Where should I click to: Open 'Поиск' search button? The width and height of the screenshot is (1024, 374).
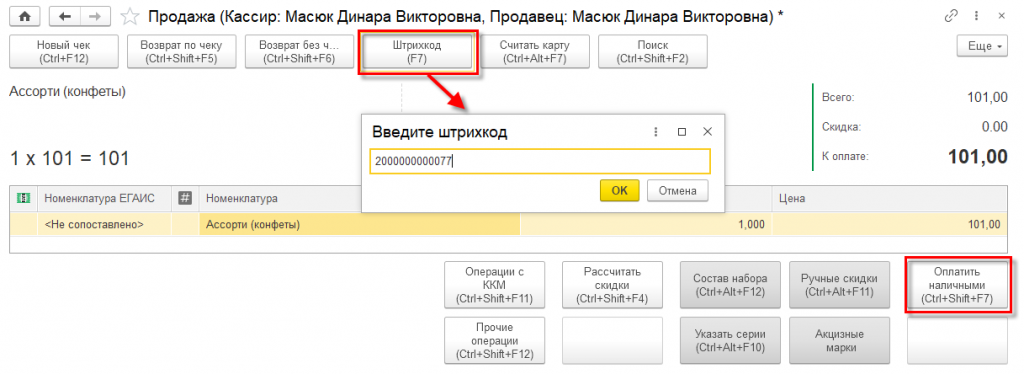(x=653, y=52)
